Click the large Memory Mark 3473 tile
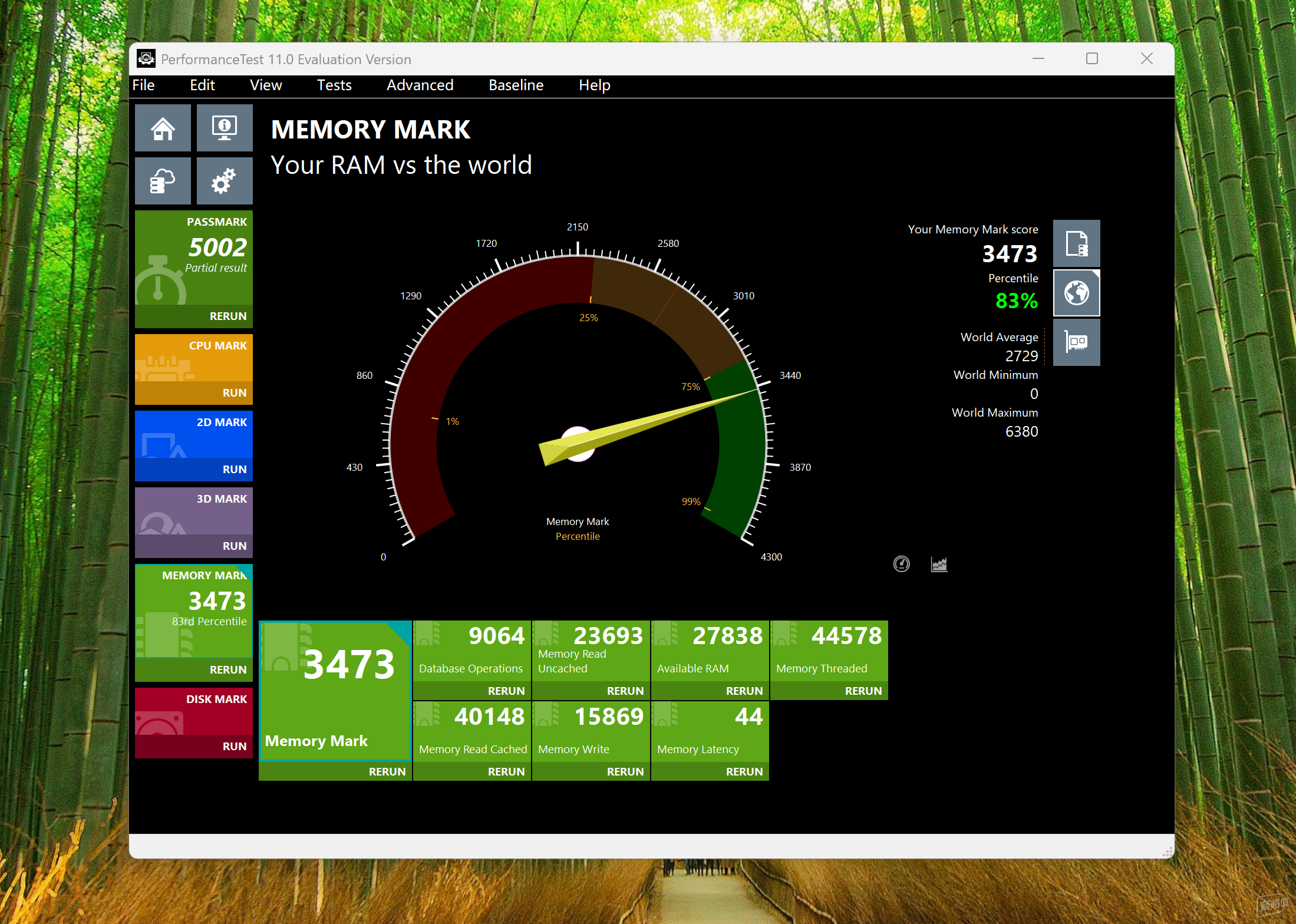 click(x=335, y=691)
